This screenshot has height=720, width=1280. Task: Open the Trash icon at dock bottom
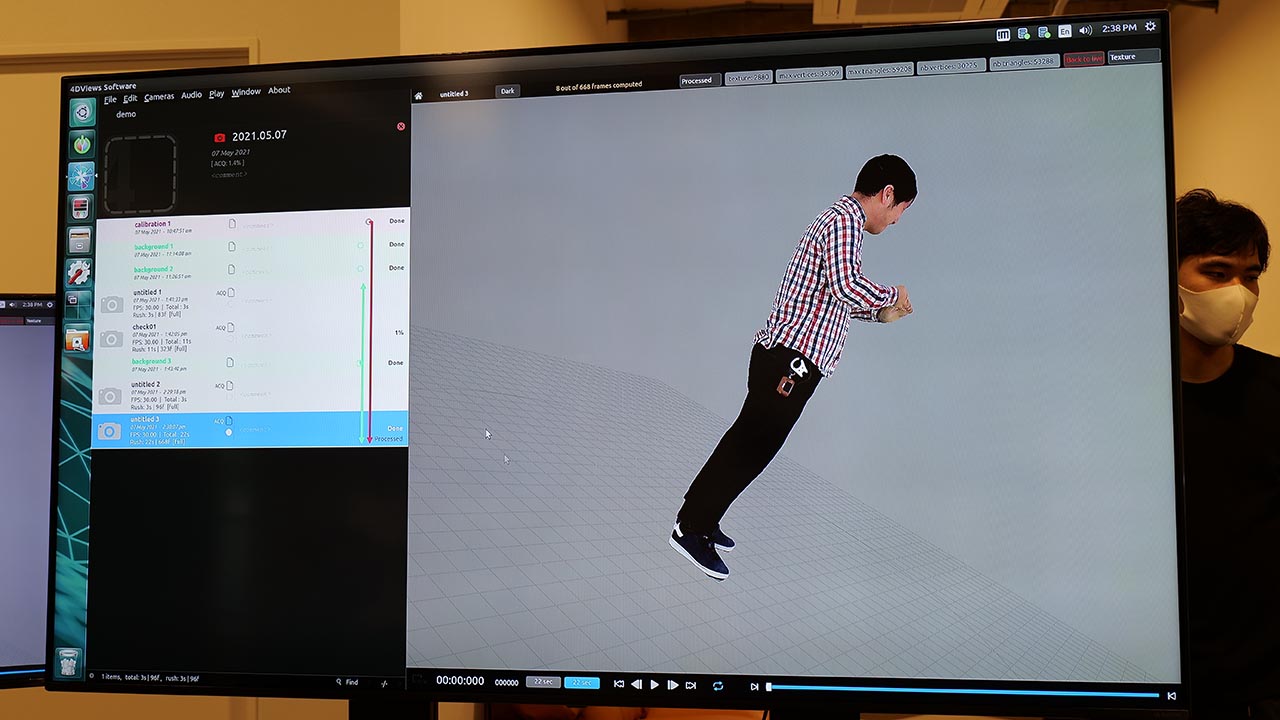pyautogui.click(x=68, y=663)
